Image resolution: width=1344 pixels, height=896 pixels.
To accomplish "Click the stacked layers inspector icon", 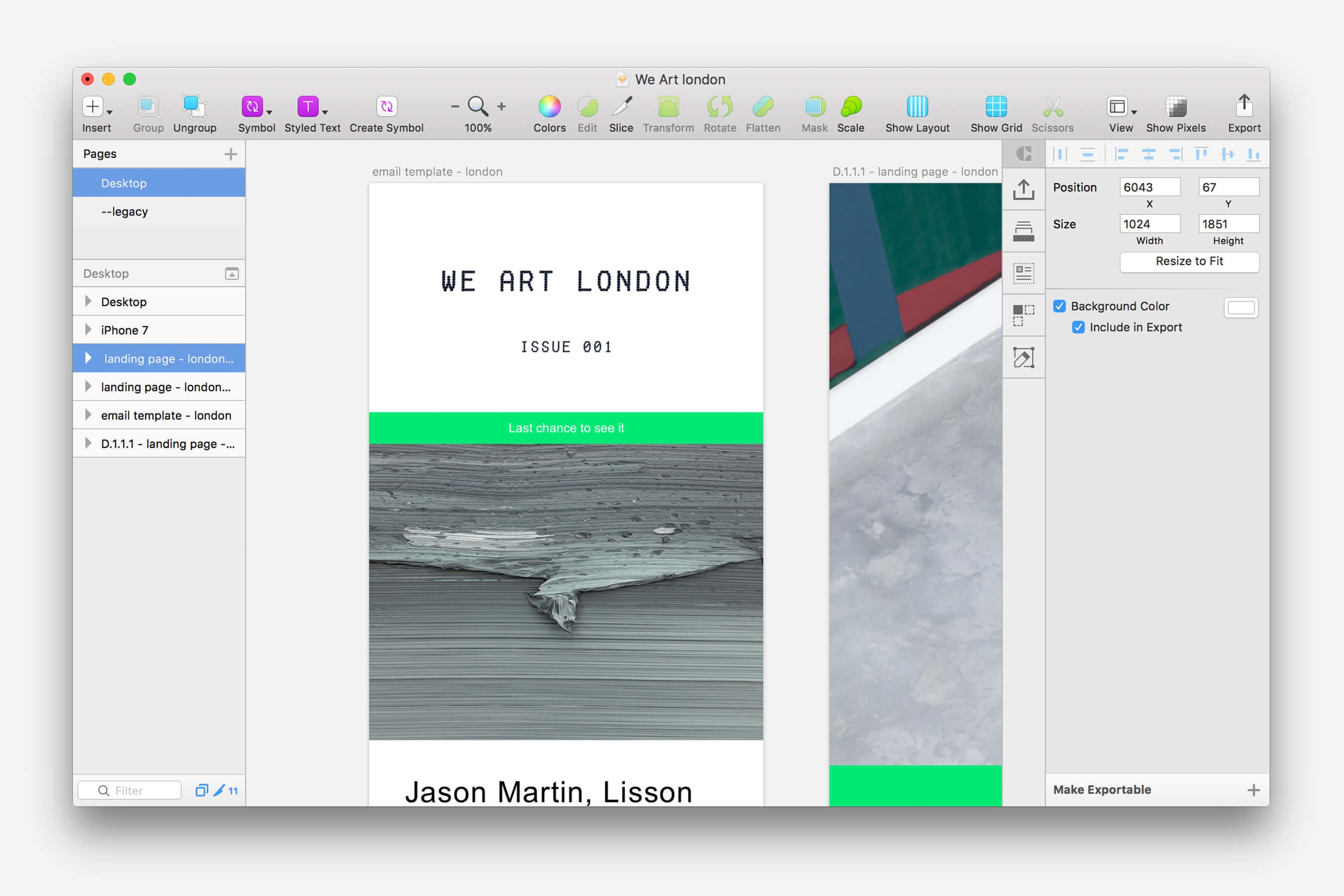I will pyautogui.click(x=1023, y=231).
